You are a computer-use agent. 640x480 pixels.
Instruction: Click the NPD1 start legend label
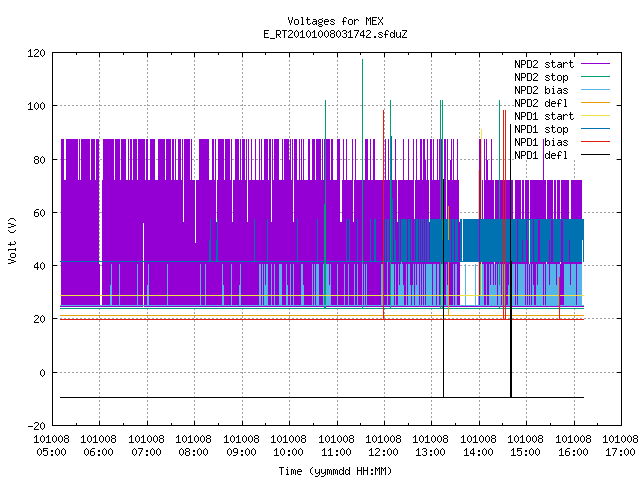(544, 116)
